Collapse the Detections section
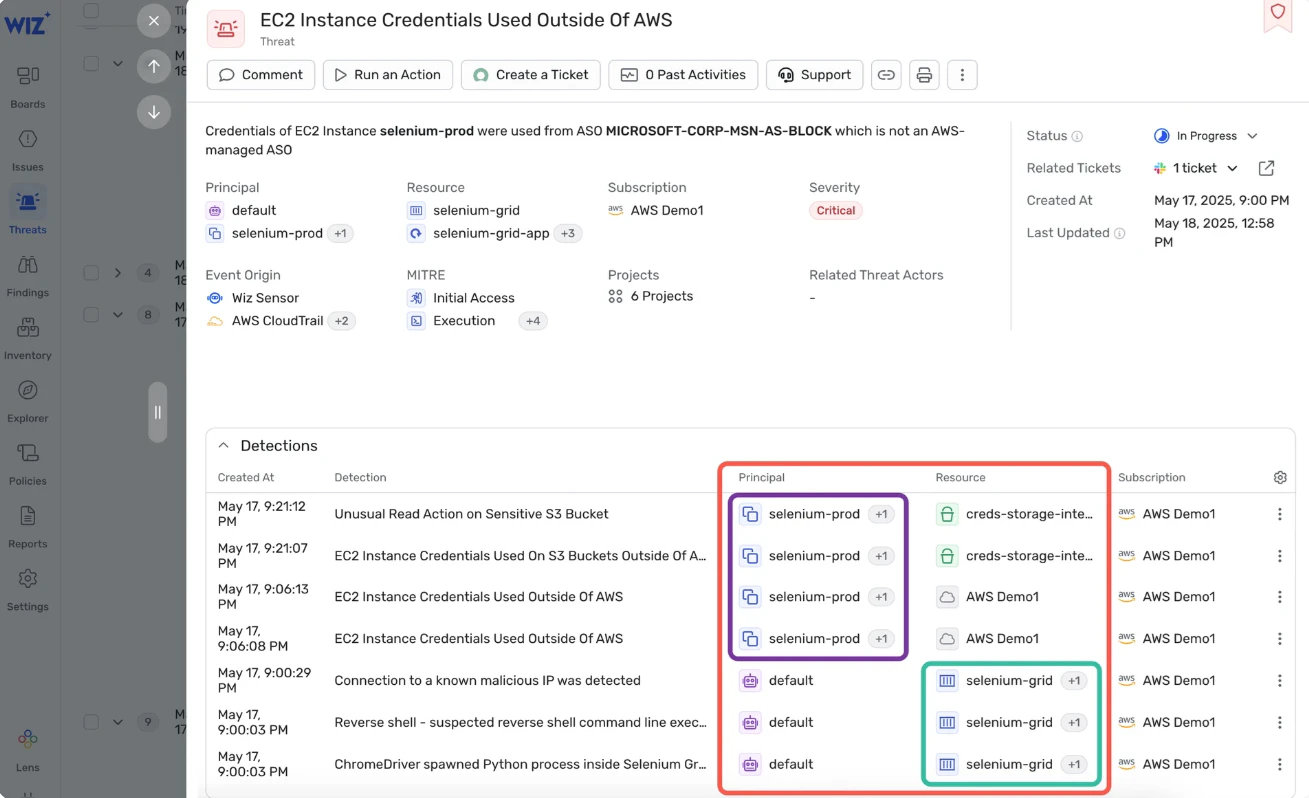Screen dimensions: 1309x798 point(223,446)
